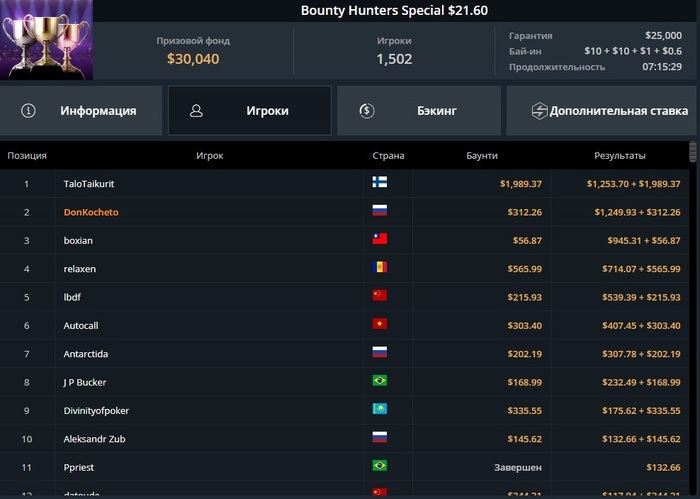Sort by the Игрок column header
This screenshot has height=499, width=700.
click(x=209, y=156)
